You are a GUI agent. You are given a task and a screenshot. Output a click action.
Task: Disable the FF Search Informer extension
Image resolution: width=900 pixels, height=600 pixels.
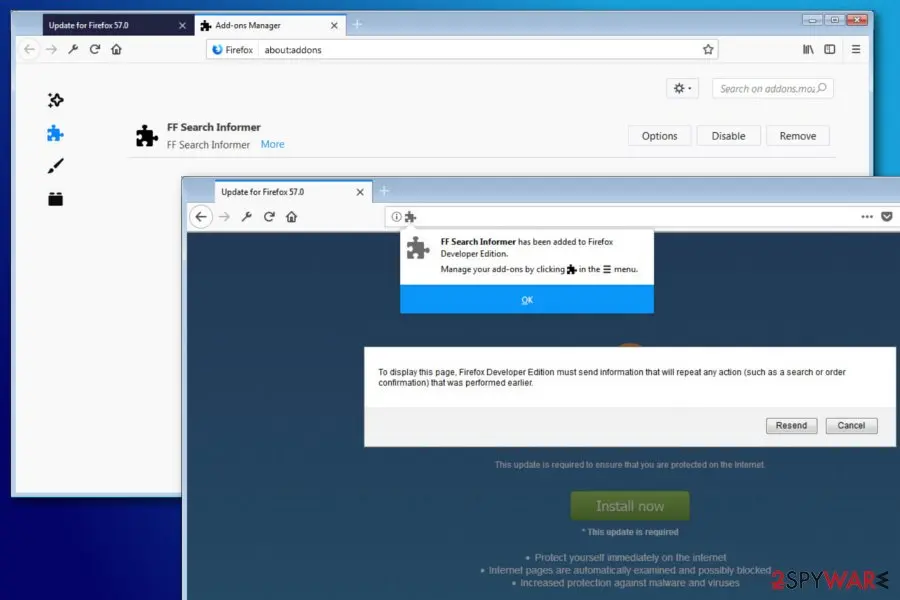(x=728, y=136)
